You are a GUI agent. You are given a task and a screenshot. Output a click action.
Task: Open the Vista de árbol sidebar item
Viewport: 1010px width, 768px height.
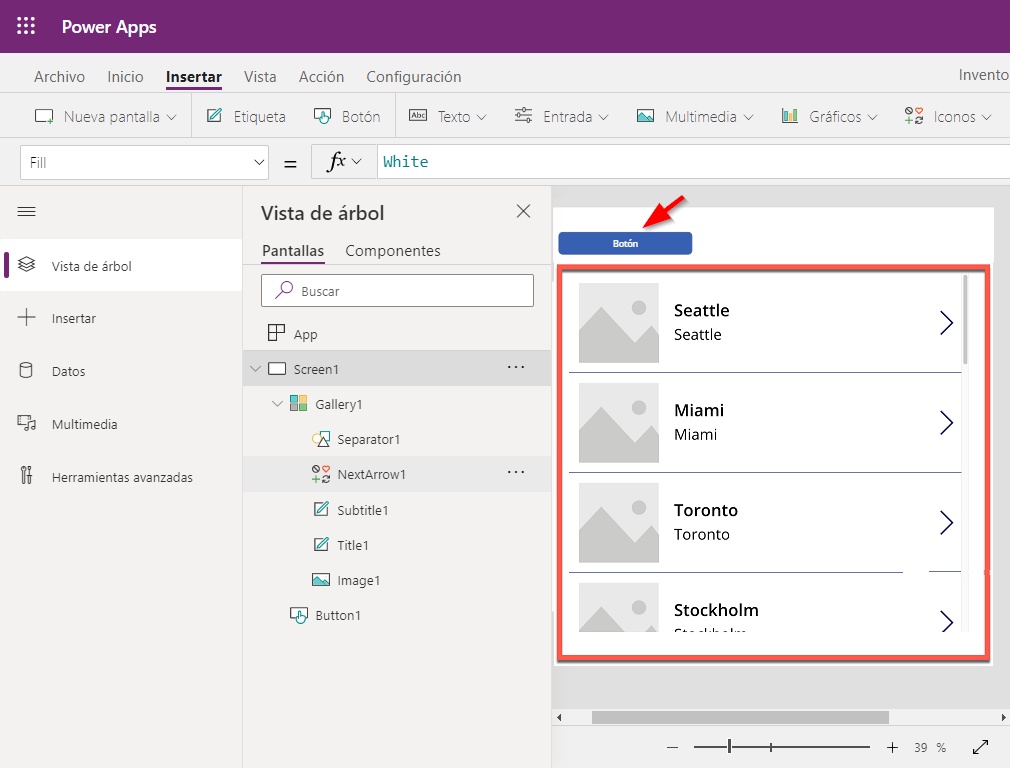click(120, 265)
